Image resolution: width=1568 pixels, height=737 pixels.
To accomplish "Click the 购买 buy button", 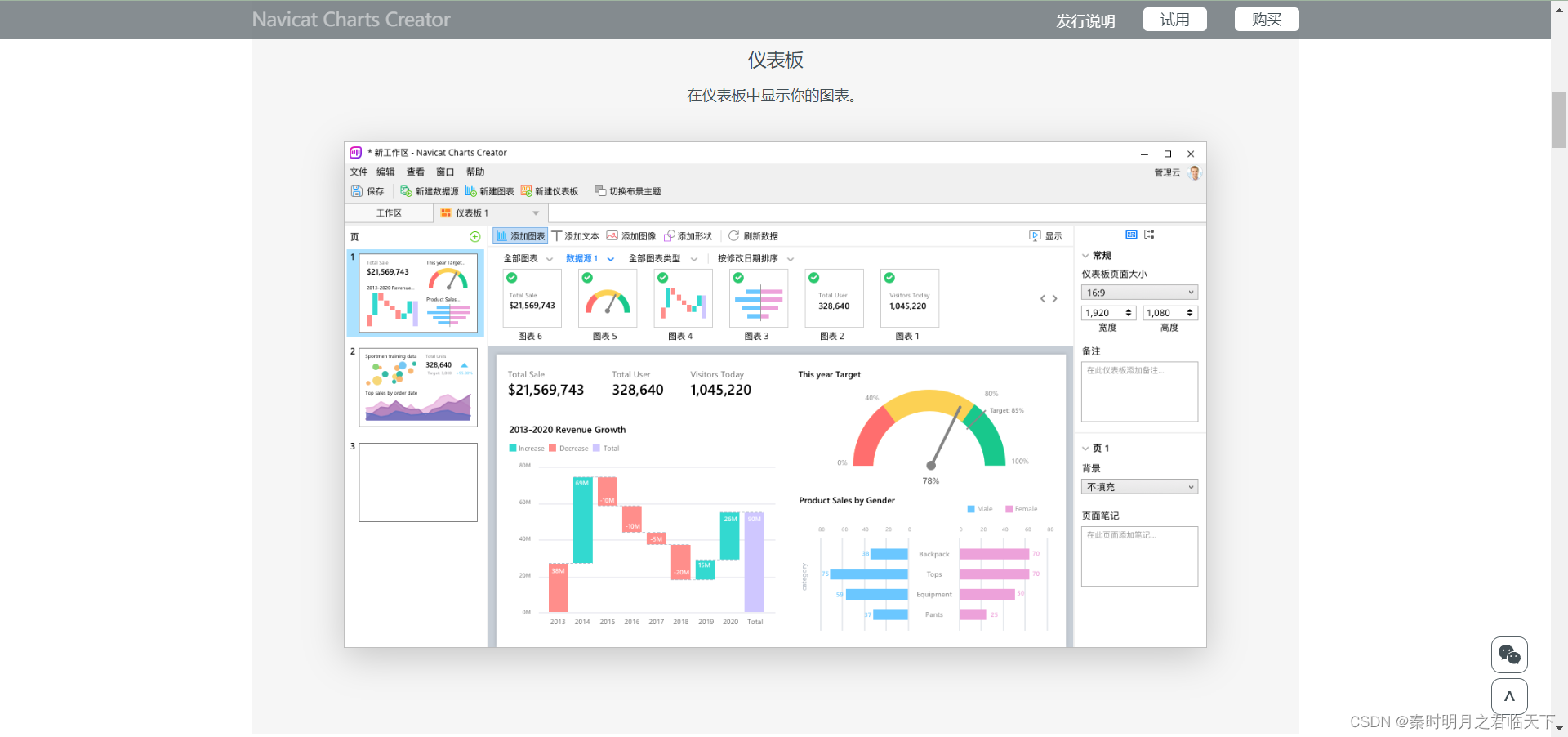I will point(1267,20).
